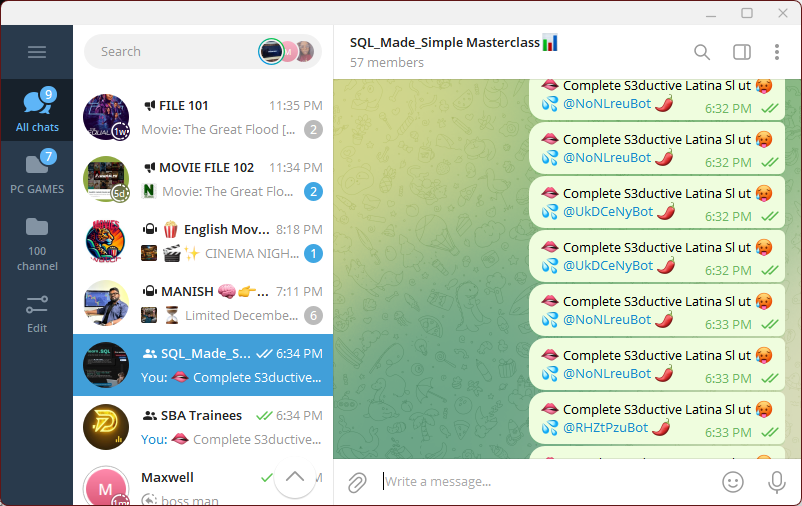The width and height of the screenshot is (802, 506).
Task: Open SBA Trainees group chat
Action: (203, 427)
